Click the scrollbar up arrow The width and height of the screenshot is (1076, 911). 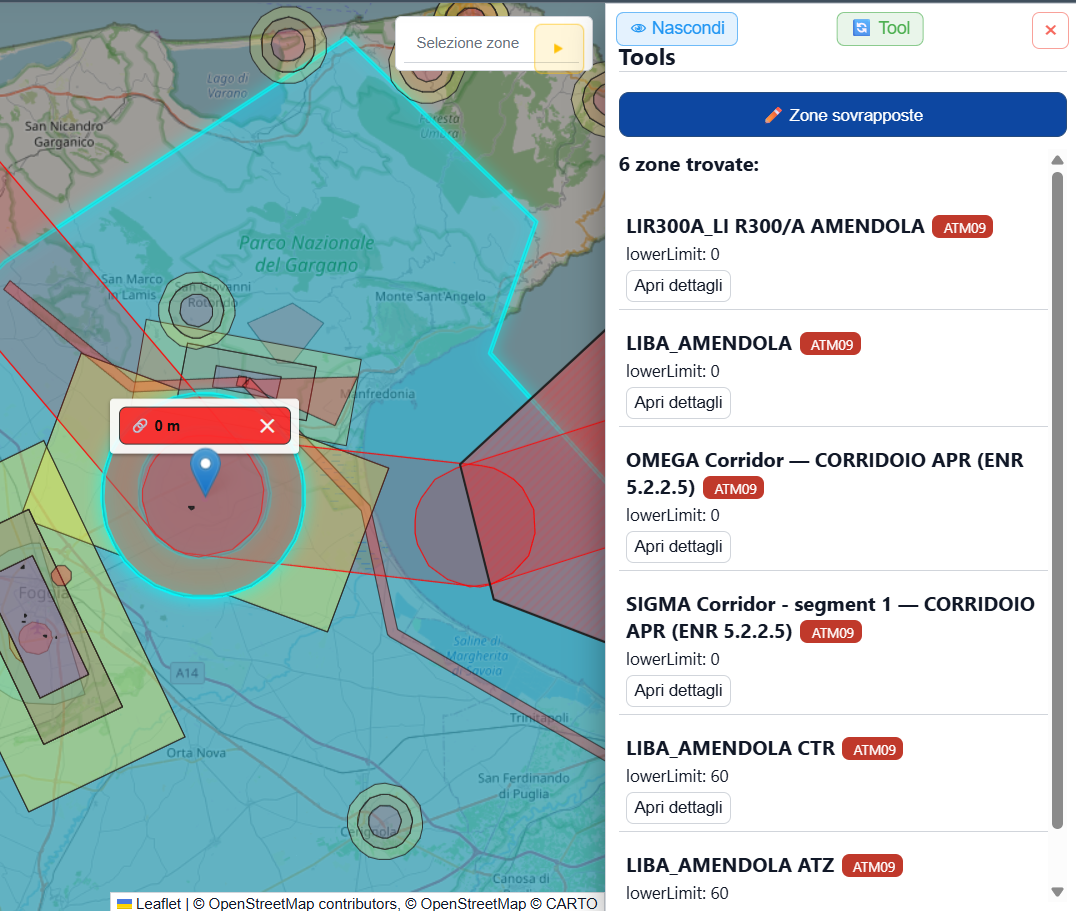(1057, 161)
